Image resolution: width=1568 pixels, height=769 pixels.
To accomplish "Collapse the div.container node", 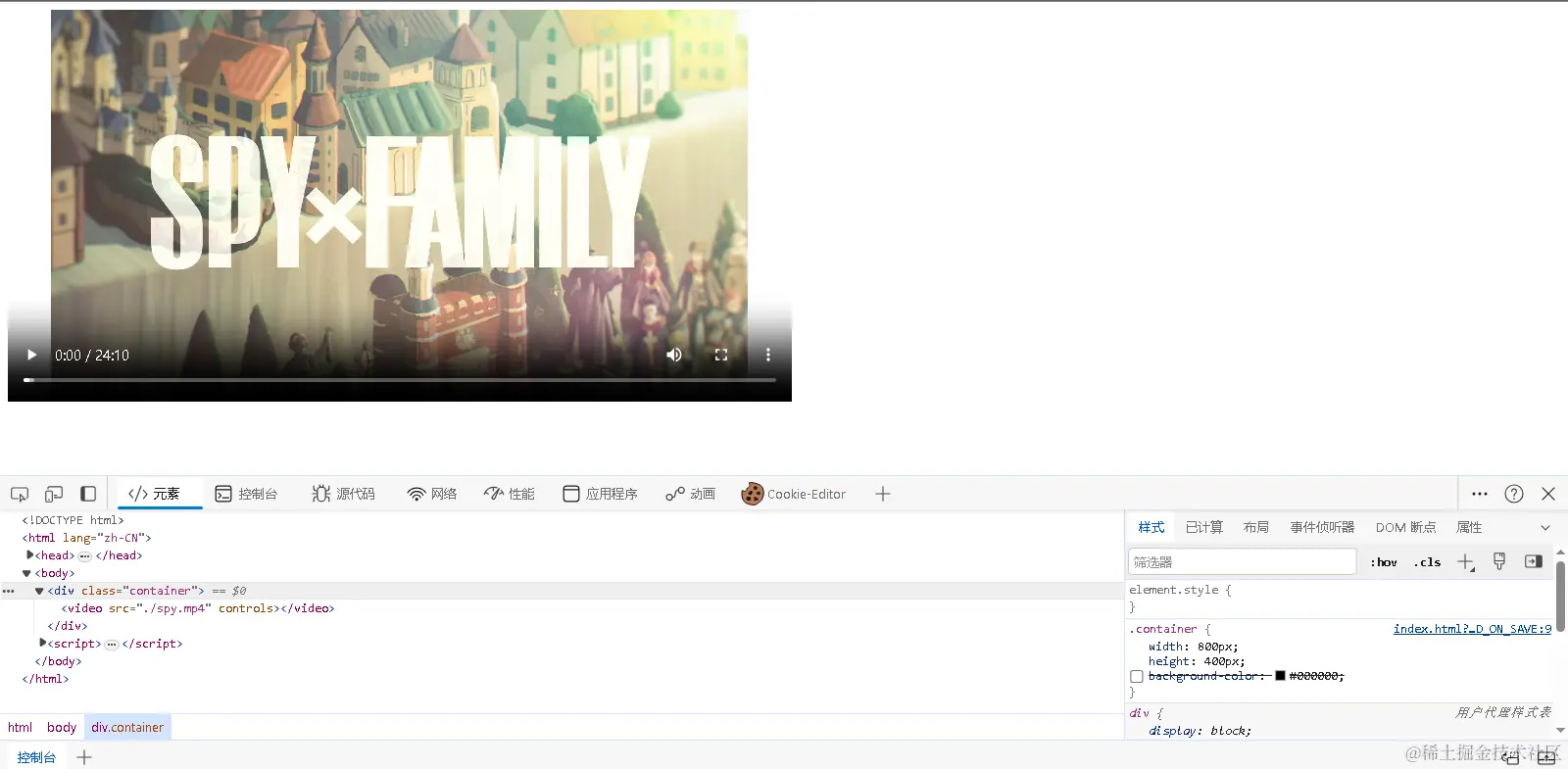I will tap(39, 591).
